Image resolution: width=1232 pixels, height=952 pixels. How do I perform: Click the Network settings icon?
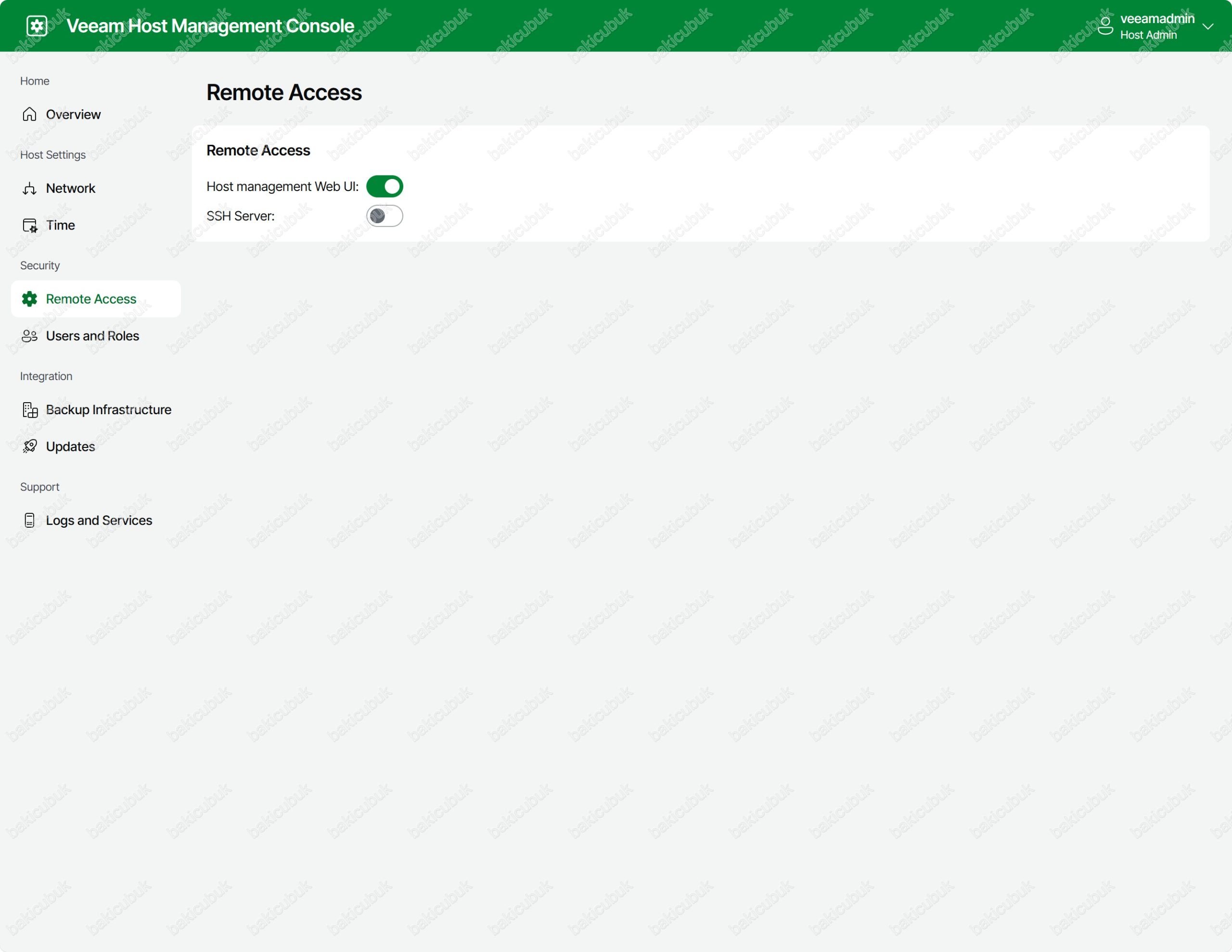click(29, 189)
